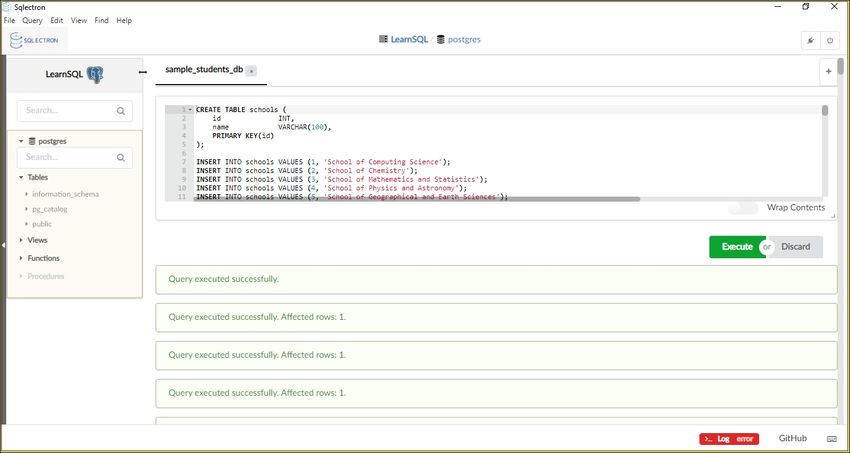
Task: Click the editor horizontal scrollbar
Action: [416, 199]
